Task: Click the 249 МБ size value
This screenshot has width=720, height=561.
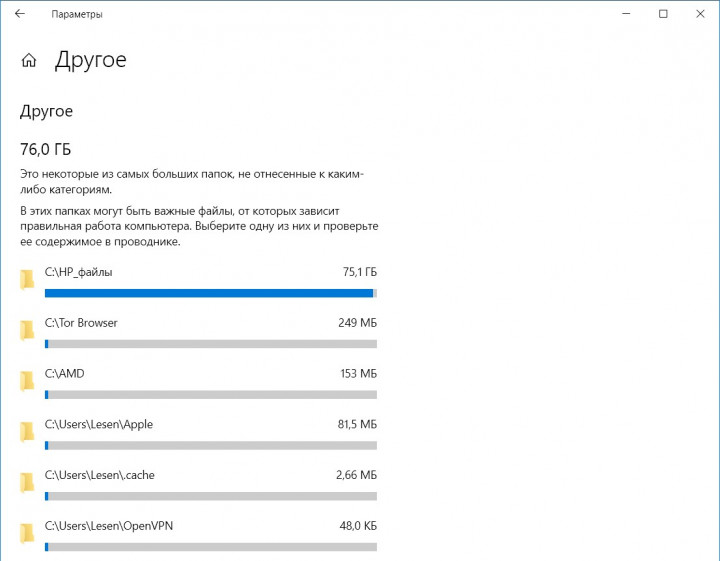Action: click(x=357, y=323)
